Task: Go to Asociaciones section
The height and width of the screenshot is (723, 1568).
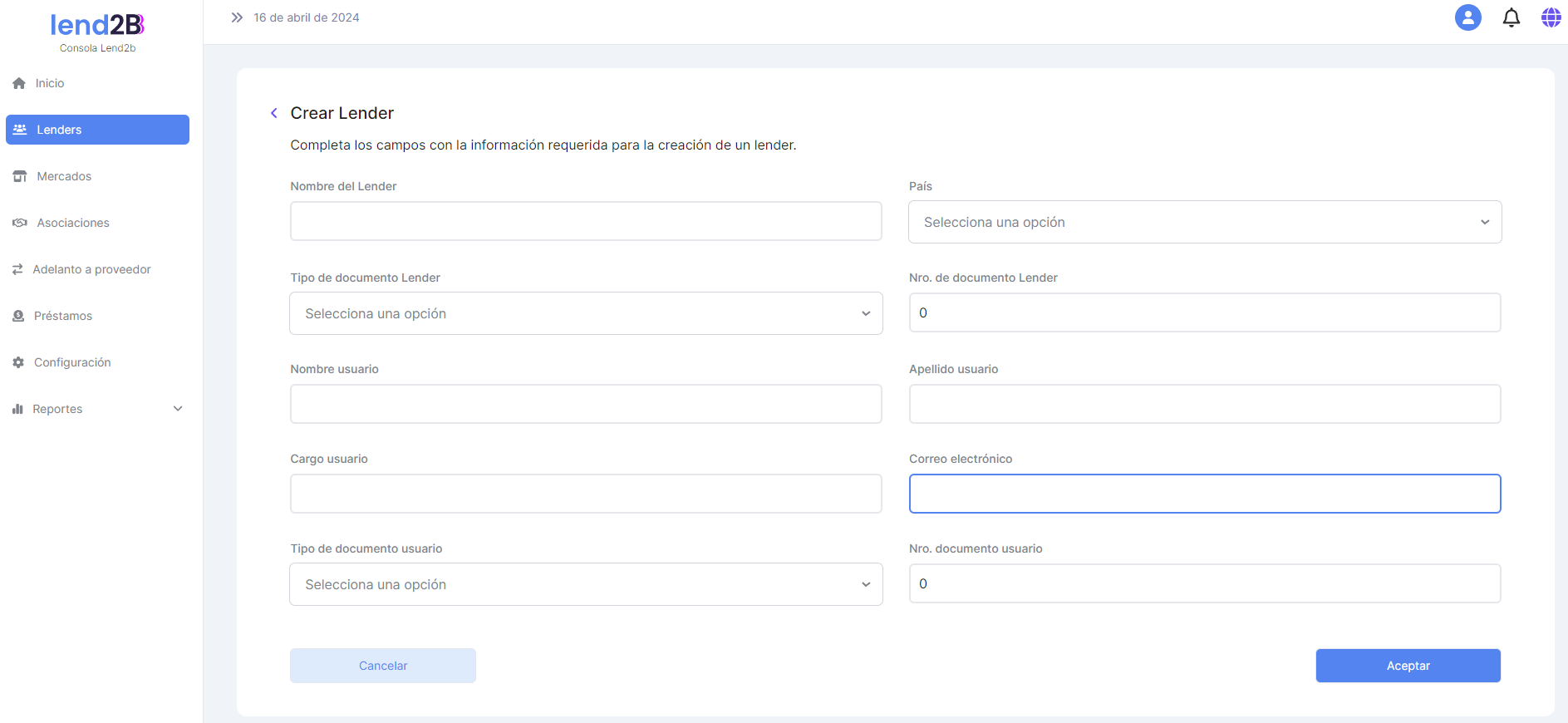Action: point(73,223)
